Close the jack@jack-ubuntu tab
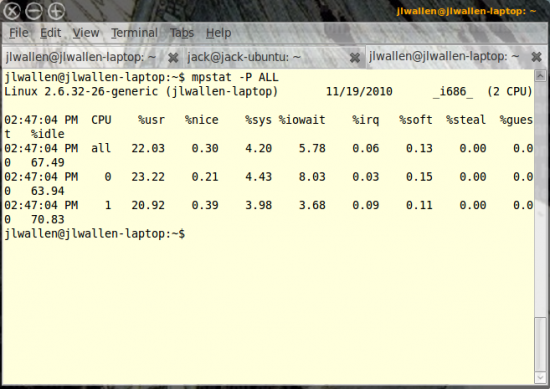 pos(355,58)
